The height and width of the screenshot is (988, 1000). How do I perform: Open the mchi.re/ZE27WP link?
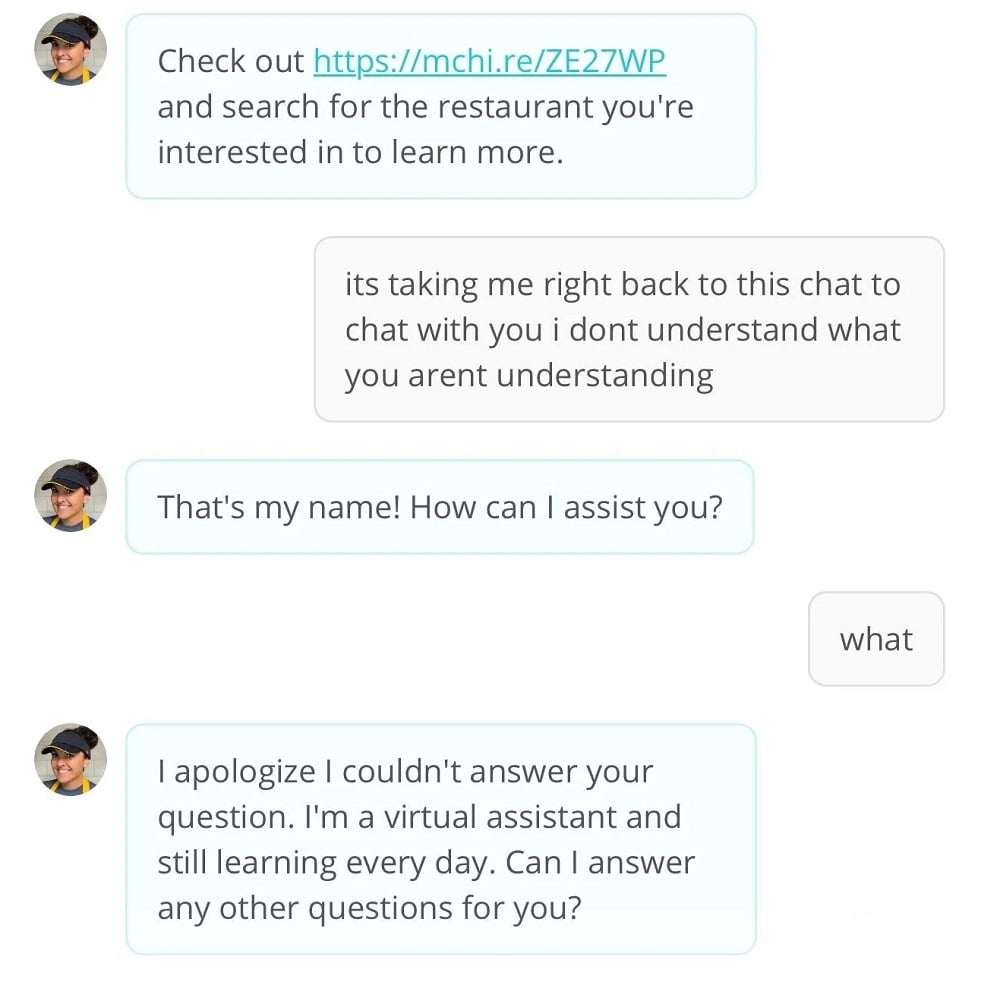point(489,61)
